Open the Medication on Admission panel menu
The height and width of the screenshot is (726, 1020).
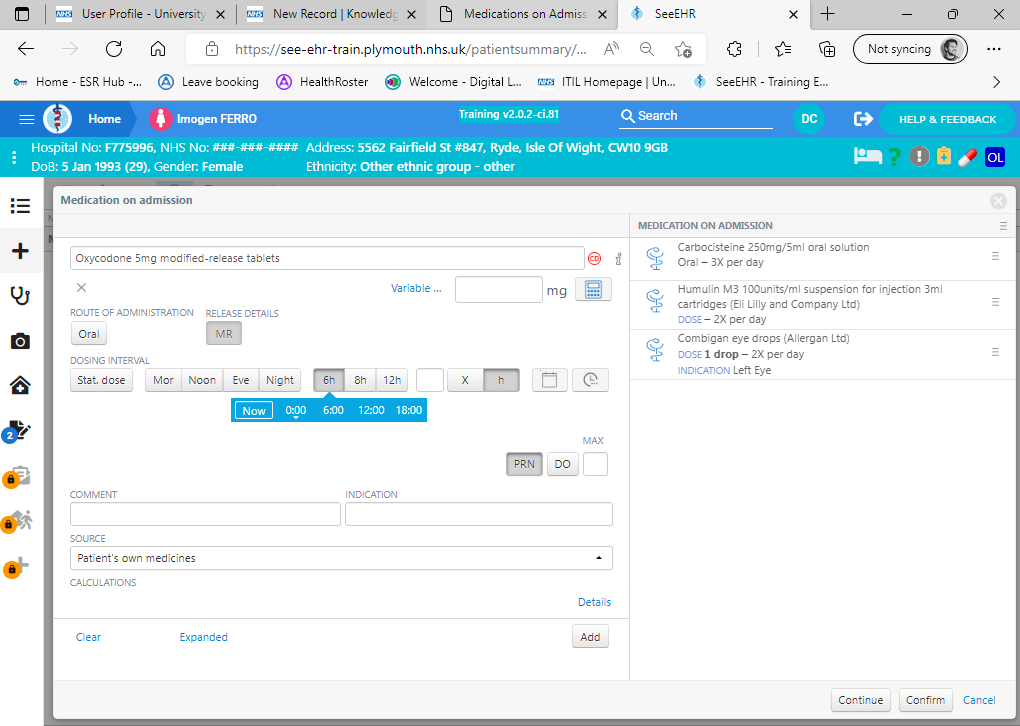coord(1003,226)
